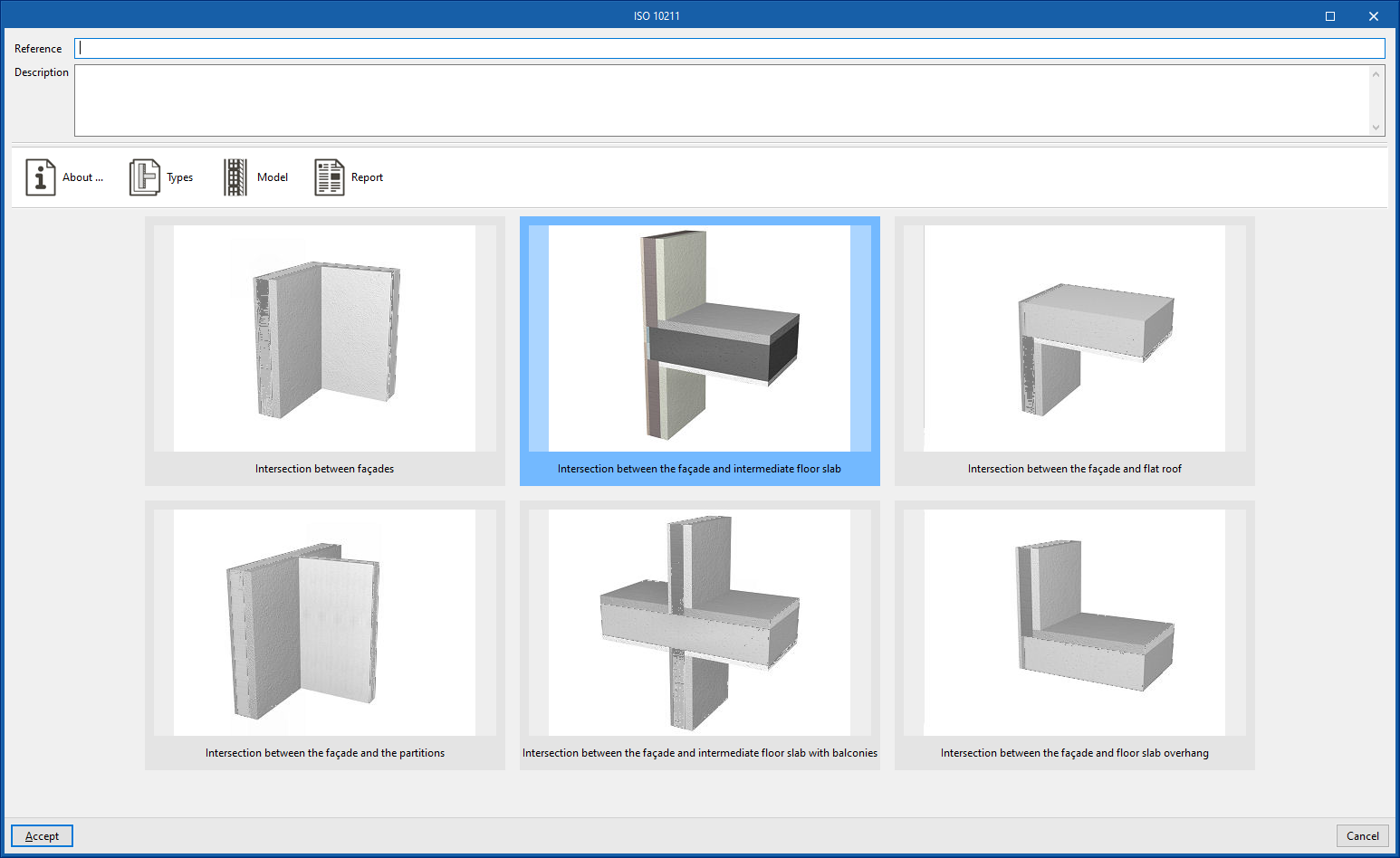Image resolution: width=1400 pixels, height=858 pixels.
Task: Select the floor slab with balconies thumbnail
Action: click(x=699, y=623)
